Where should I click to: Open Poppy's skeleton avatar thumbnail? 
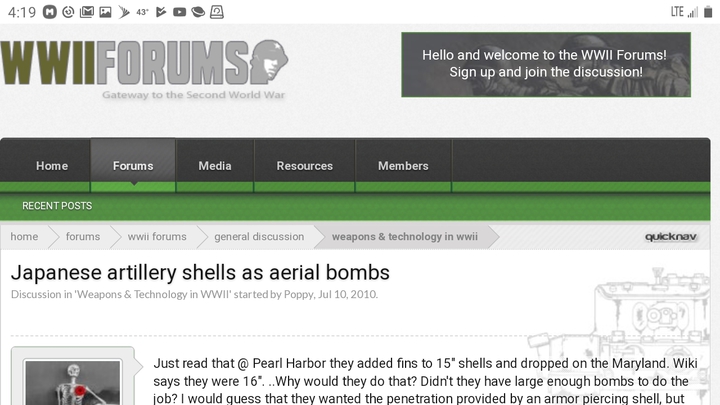(x=73, y=382)
